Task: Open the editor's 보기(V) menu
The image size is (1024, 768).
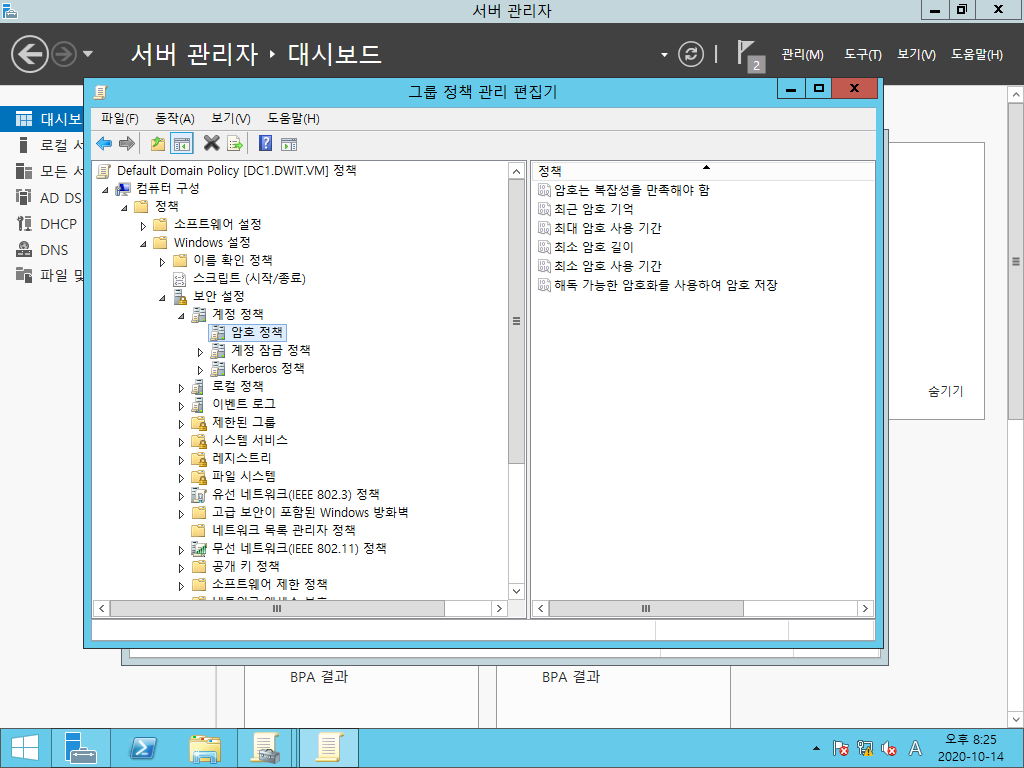Action: coord(231,118)
